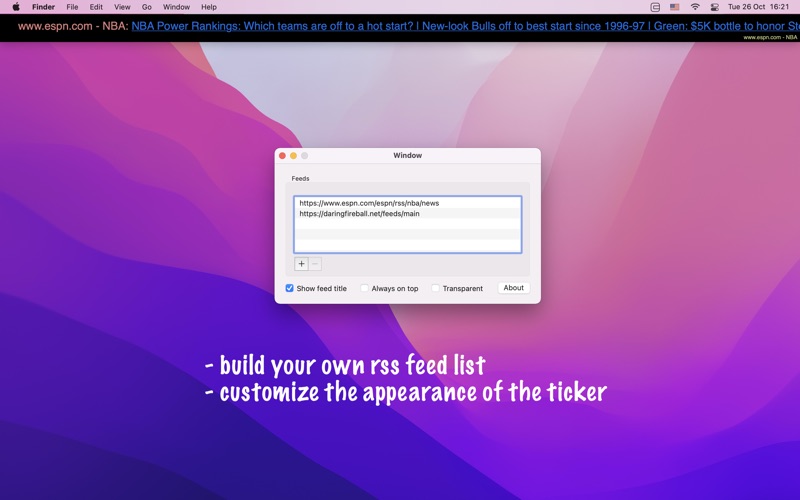The height and width of the screenshot is (500, 800).
Task: Select the daringfireball.net feed row
Action: 407,214
